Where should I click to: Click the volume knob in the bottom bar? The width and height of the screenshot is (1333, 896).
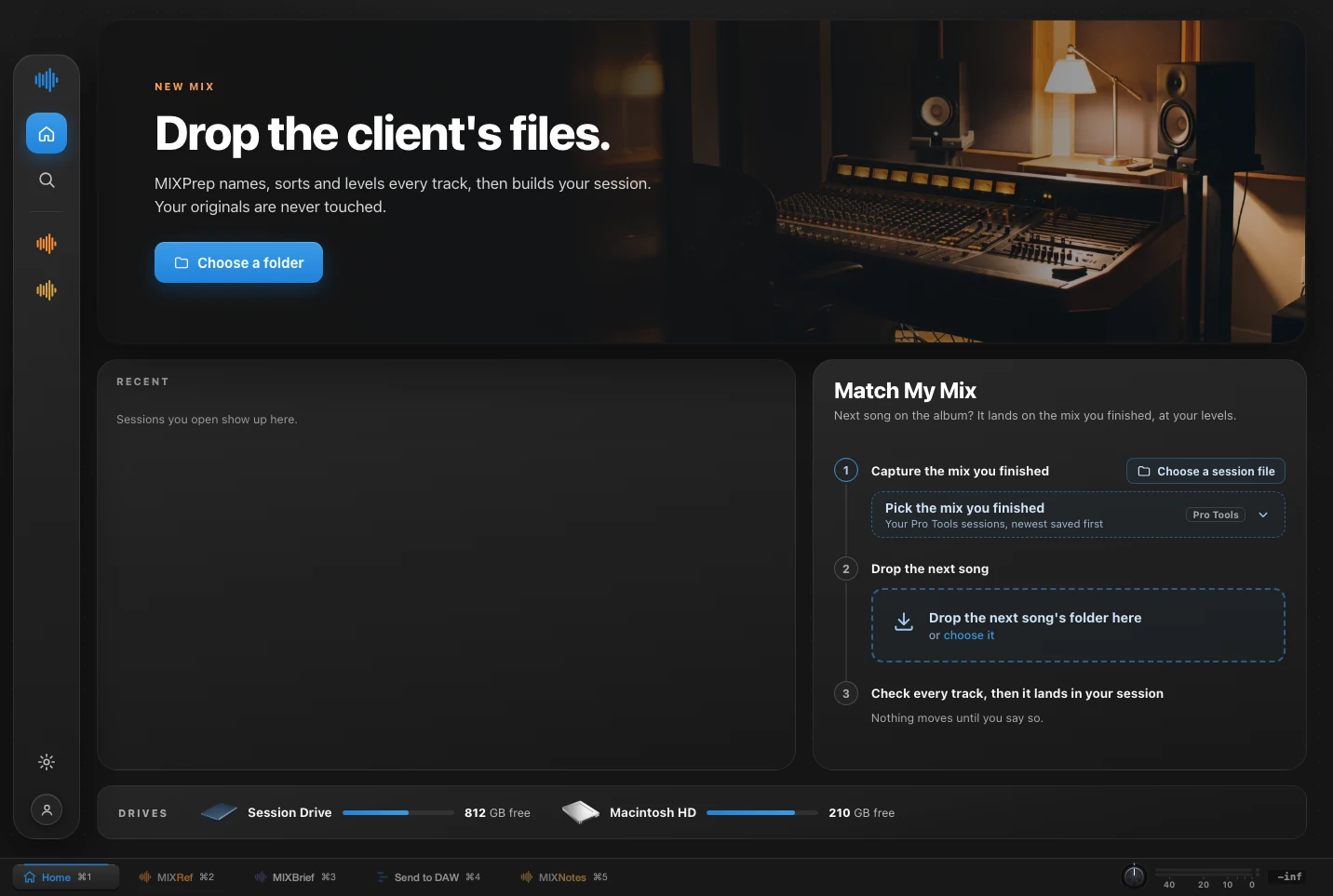pyautogui.click(x=1134, y=876)
